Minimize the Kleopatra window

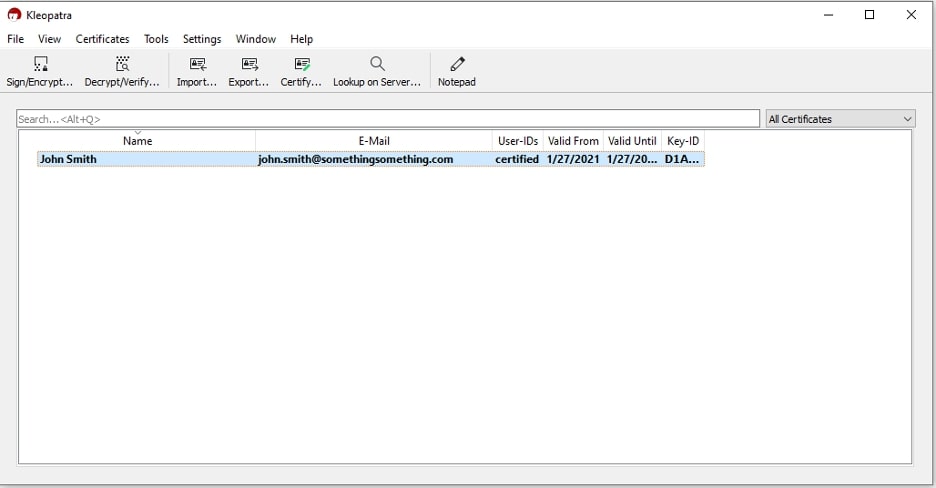(828, 15)
